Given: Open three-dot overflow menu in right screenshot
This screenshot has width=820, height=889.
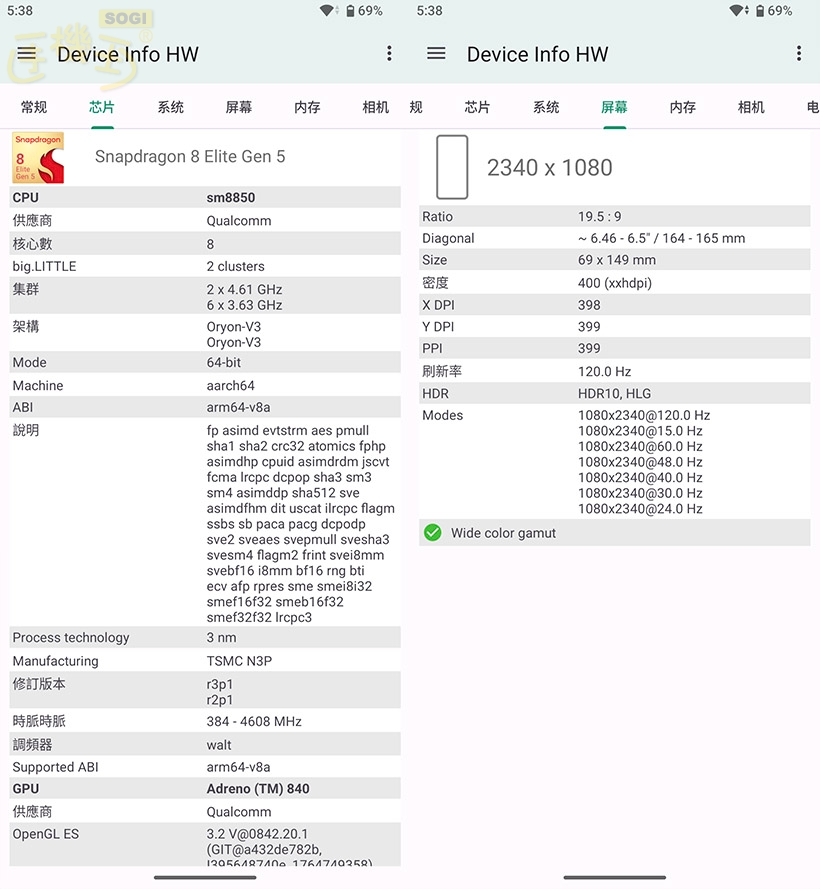Looking at the screenshot, I should click(798, 54).
